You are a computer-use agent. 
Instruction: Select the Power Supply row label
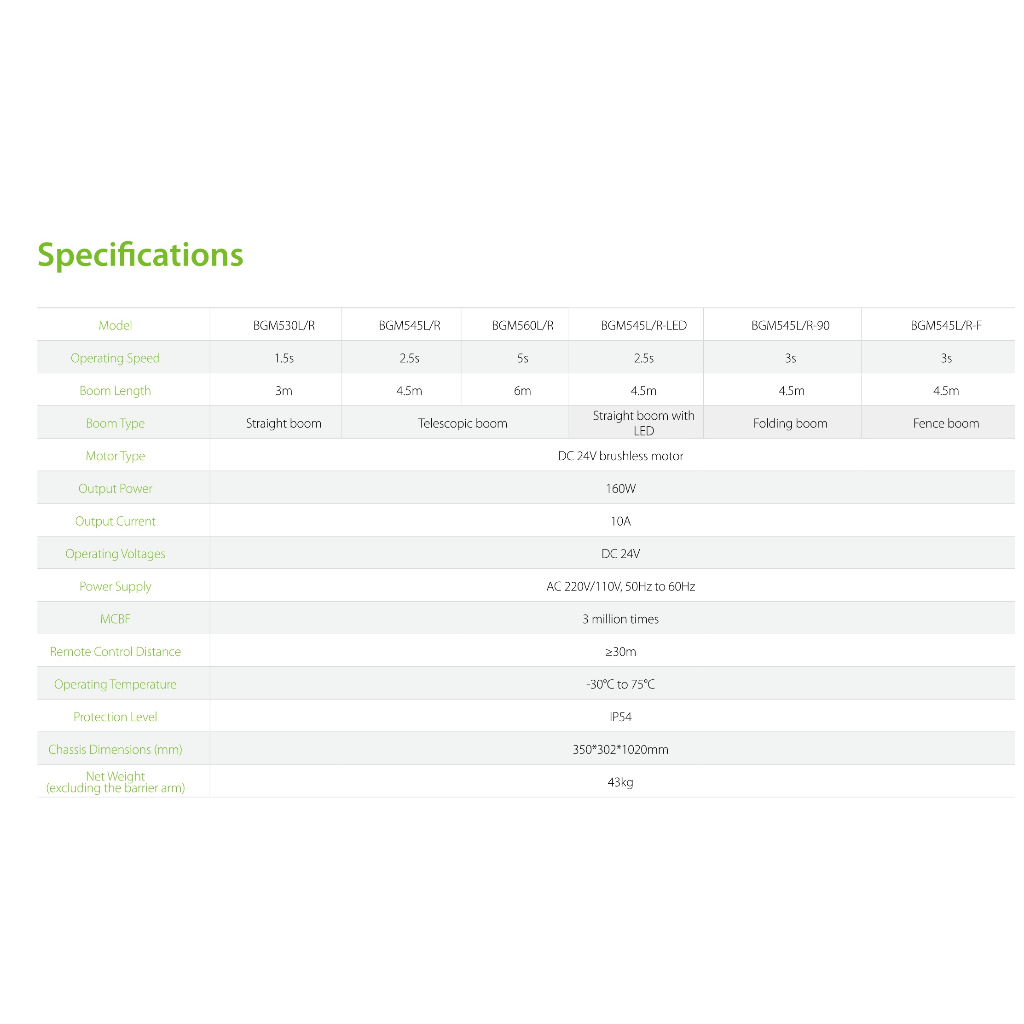click(115, 587)
